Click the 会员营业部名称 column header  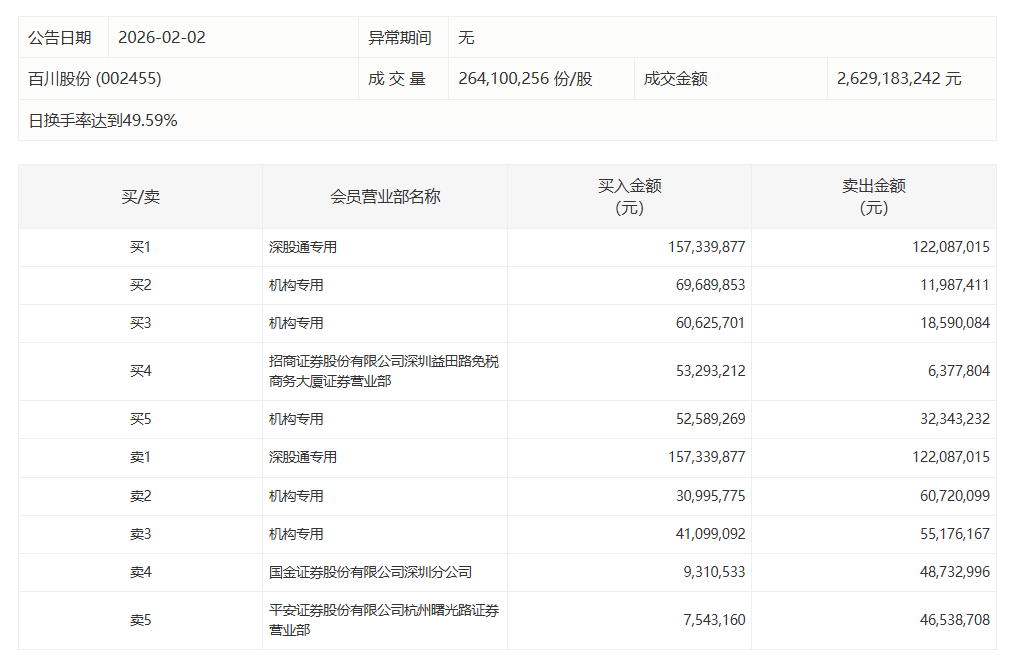pos(385,197)
